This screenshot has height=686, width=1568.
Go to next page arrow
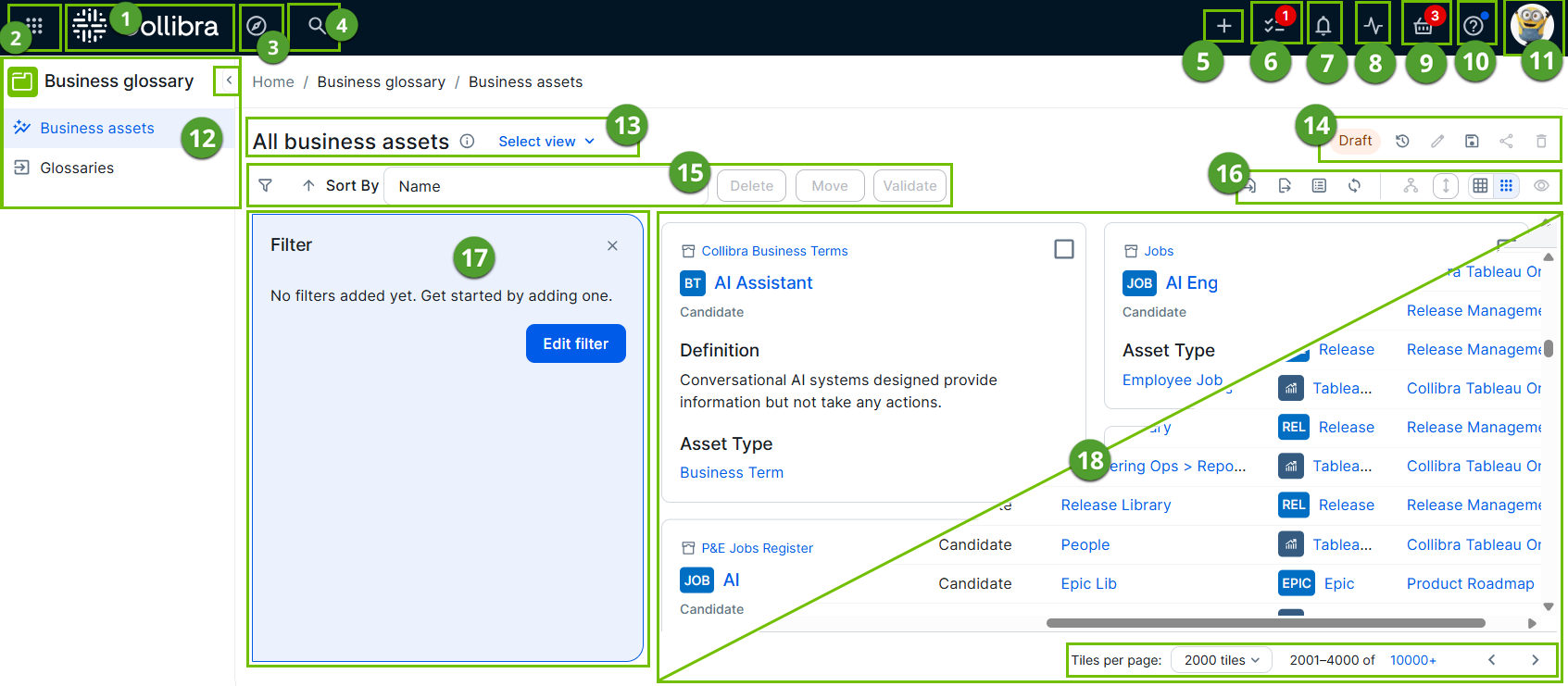coord(1535,660)
